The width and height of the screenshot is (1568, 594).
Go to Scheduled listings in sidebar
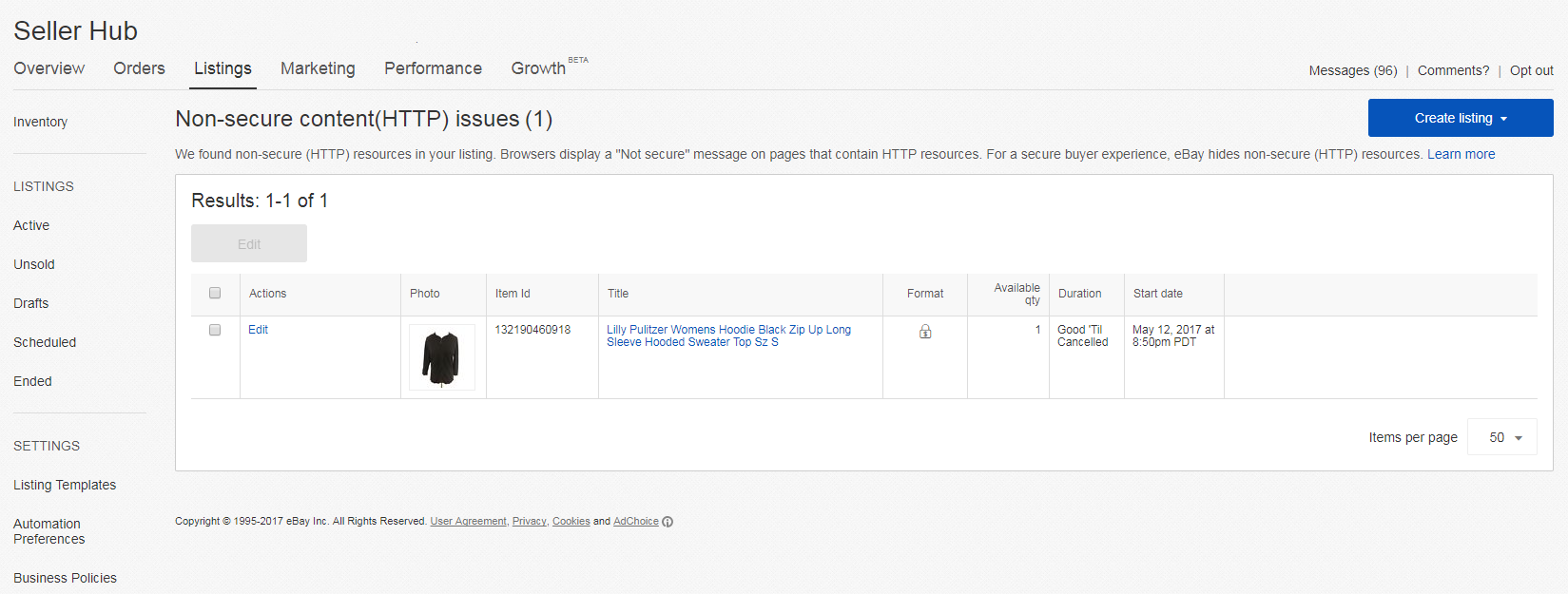[x=45, y=342]
